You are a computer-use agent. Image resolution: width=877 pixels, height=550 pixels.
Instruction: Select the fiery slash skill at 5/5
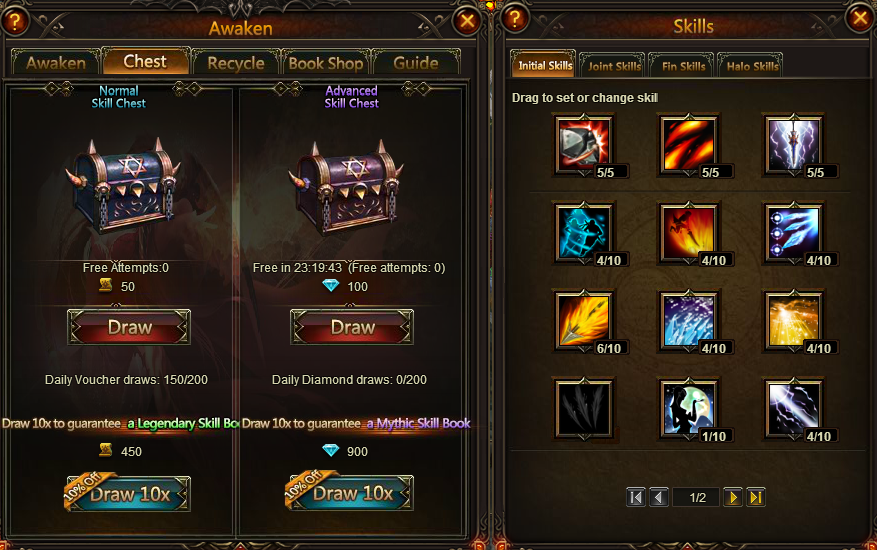pyautogui.click(x=689, y=144)
